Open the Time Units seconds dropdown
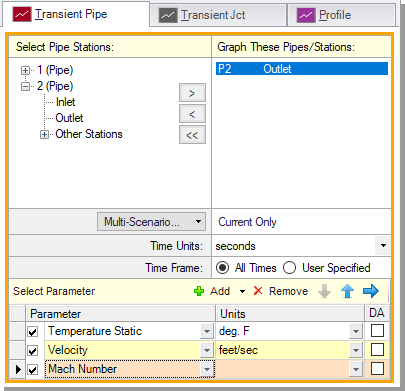The image size is (405, 391). 383,246
